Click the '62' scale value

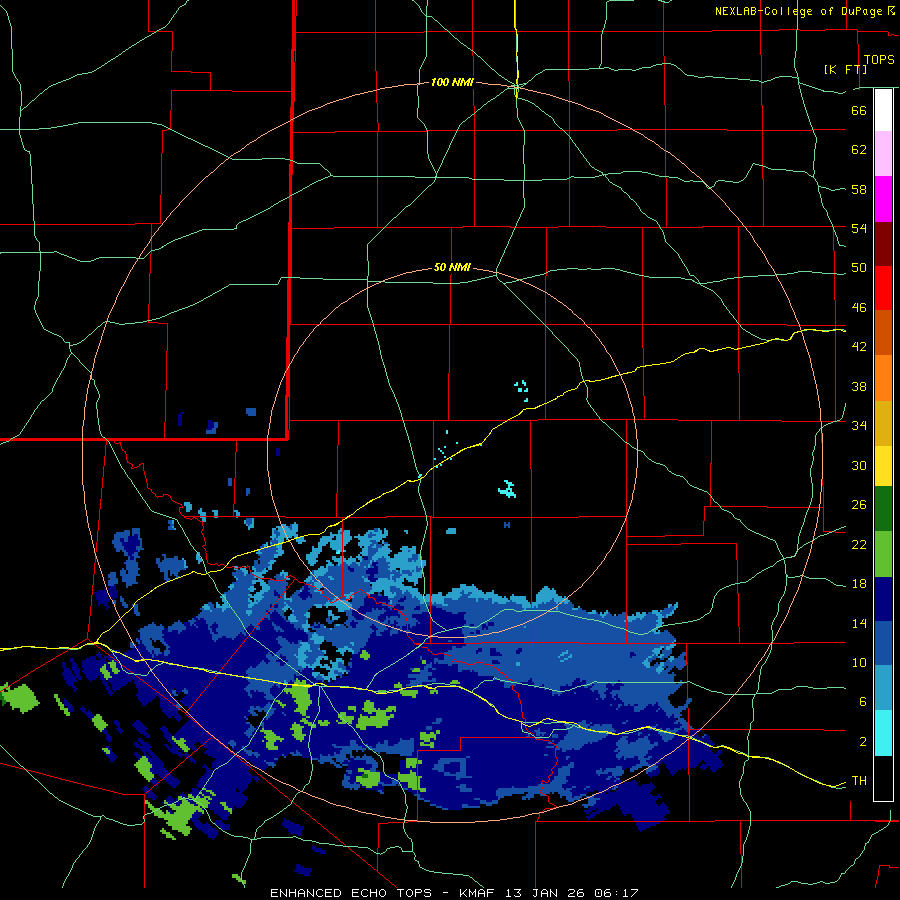coord(859,150)
